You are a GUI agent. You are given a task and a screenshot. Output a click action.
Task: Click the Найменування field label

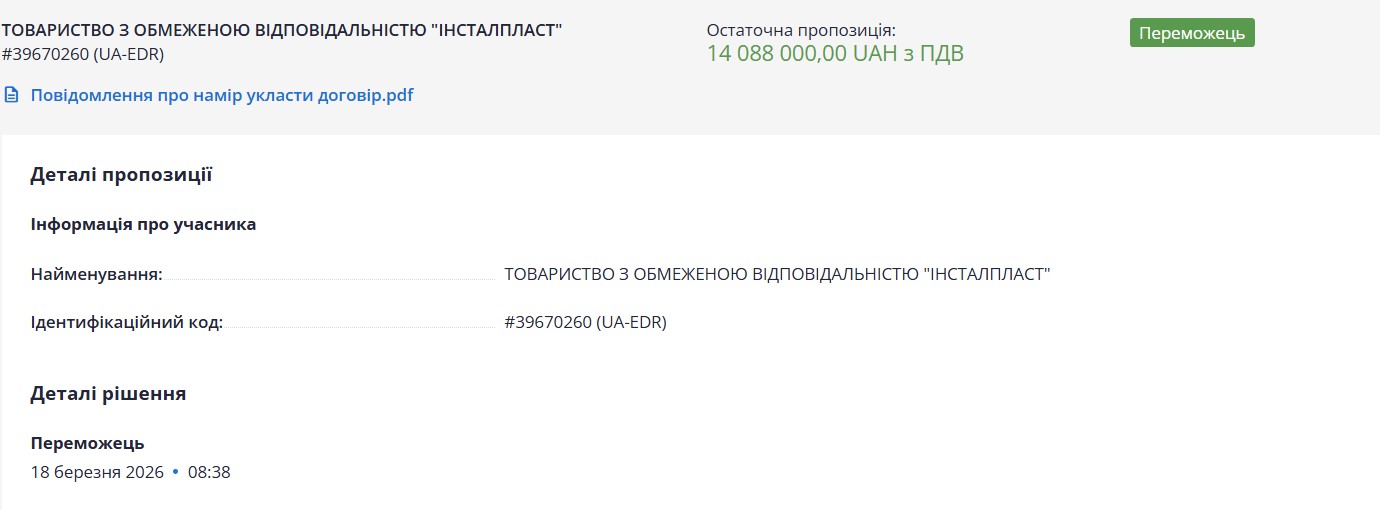pos(96,274)
